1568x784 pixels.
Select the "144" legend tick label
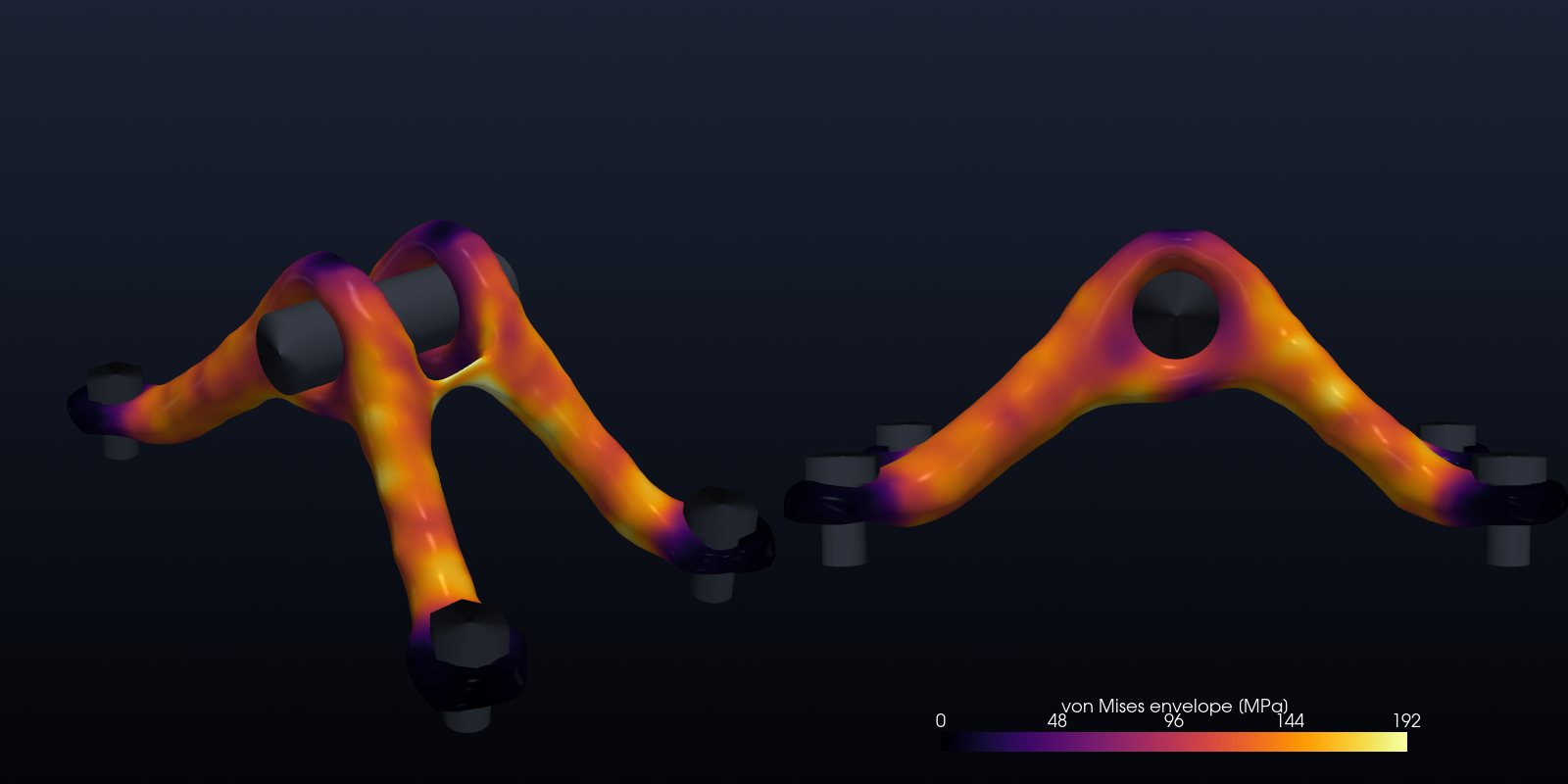1290,720
